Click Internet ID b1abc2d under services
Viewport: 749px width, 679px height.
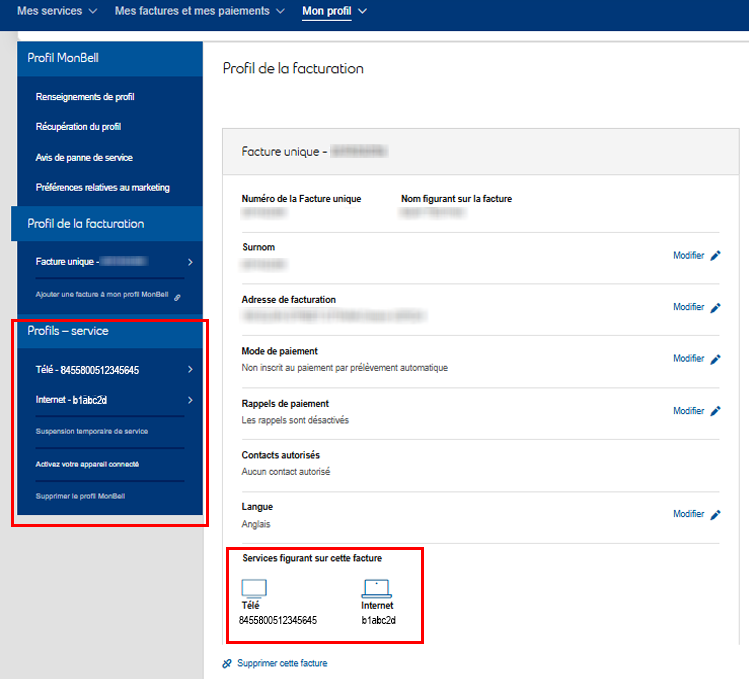378,620
